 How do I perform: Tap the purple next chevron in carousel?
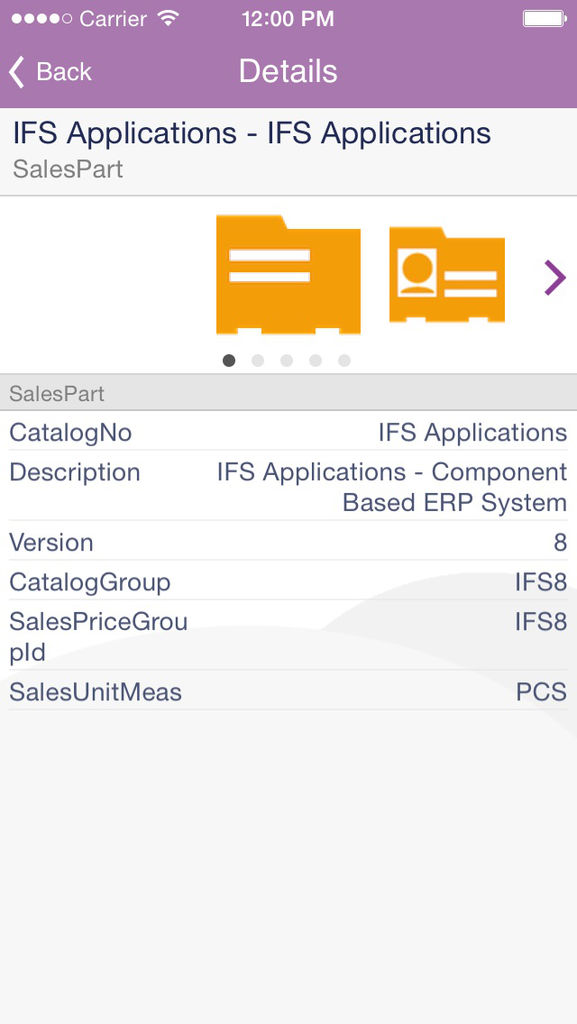coord(555,278)
